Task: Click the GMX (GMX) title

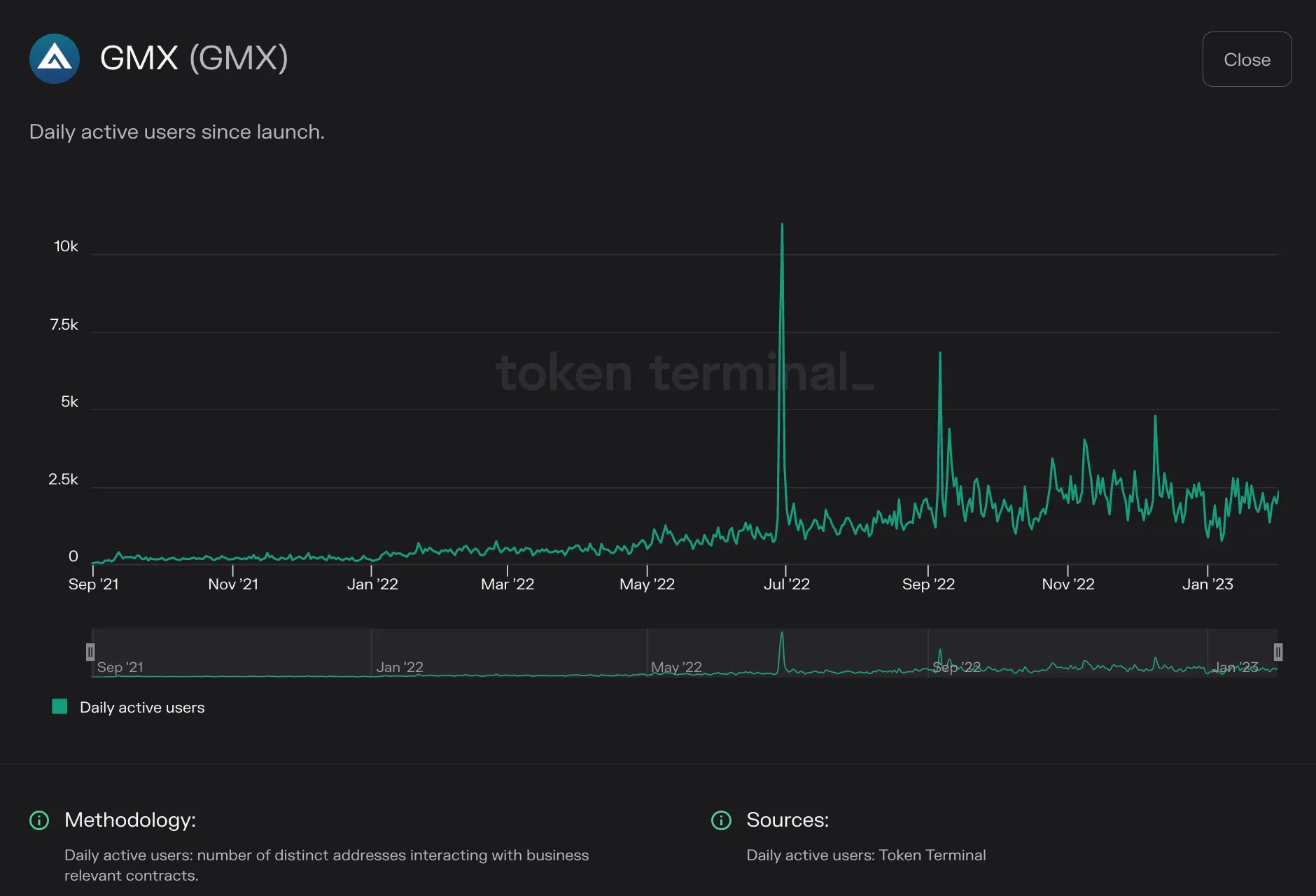Action: 194,57
